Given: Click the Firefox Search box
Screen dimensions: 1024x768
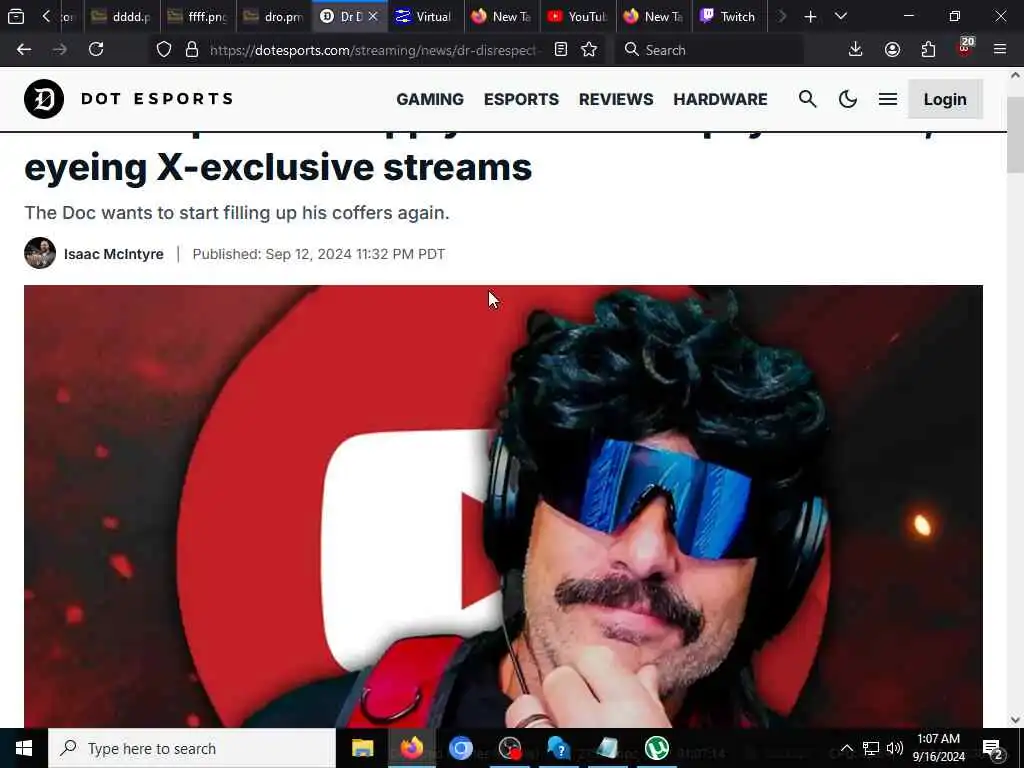Looking at the screenshot, I should 709,50.
